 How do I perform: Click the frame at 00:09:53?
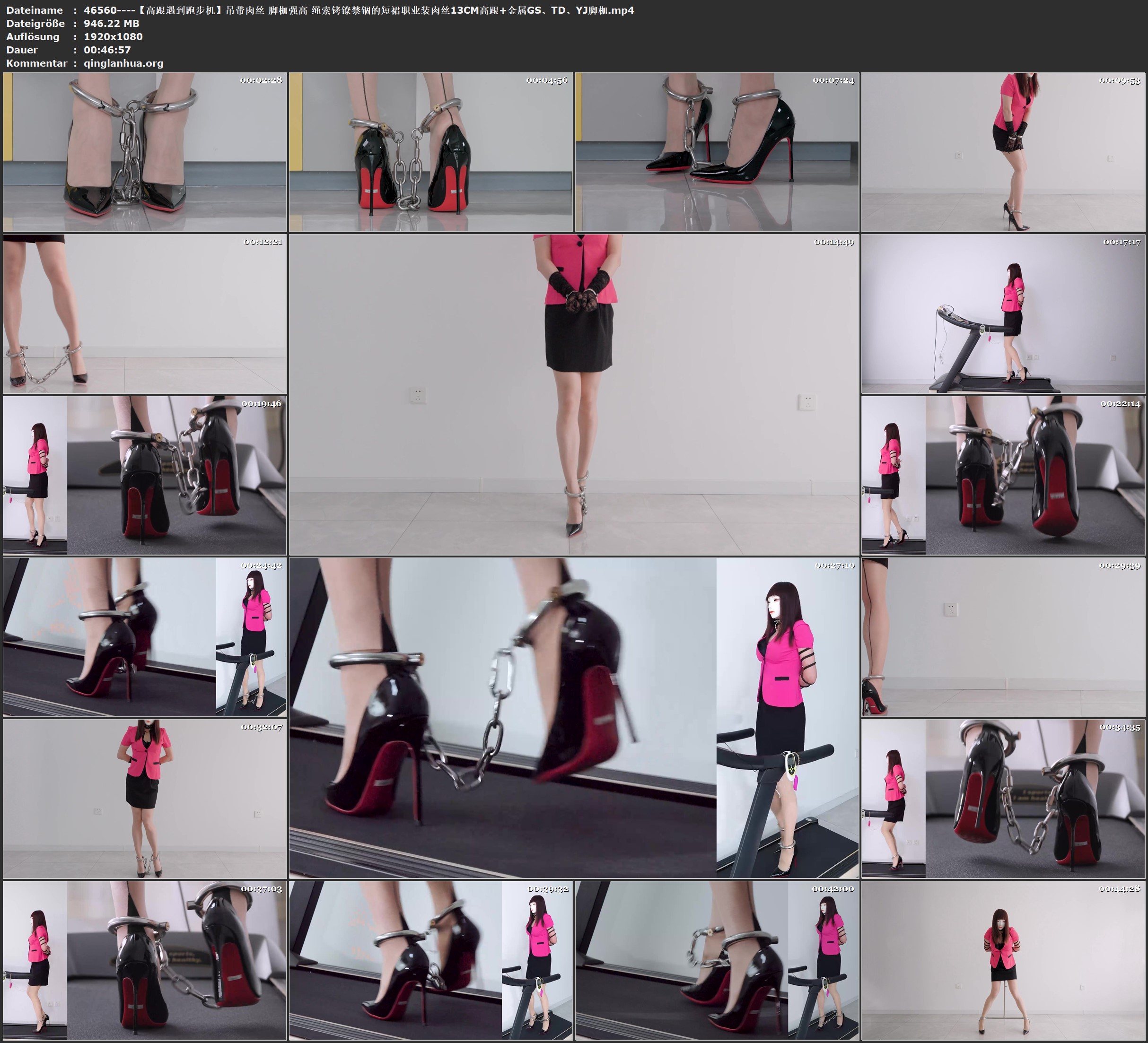point(1003,152)
